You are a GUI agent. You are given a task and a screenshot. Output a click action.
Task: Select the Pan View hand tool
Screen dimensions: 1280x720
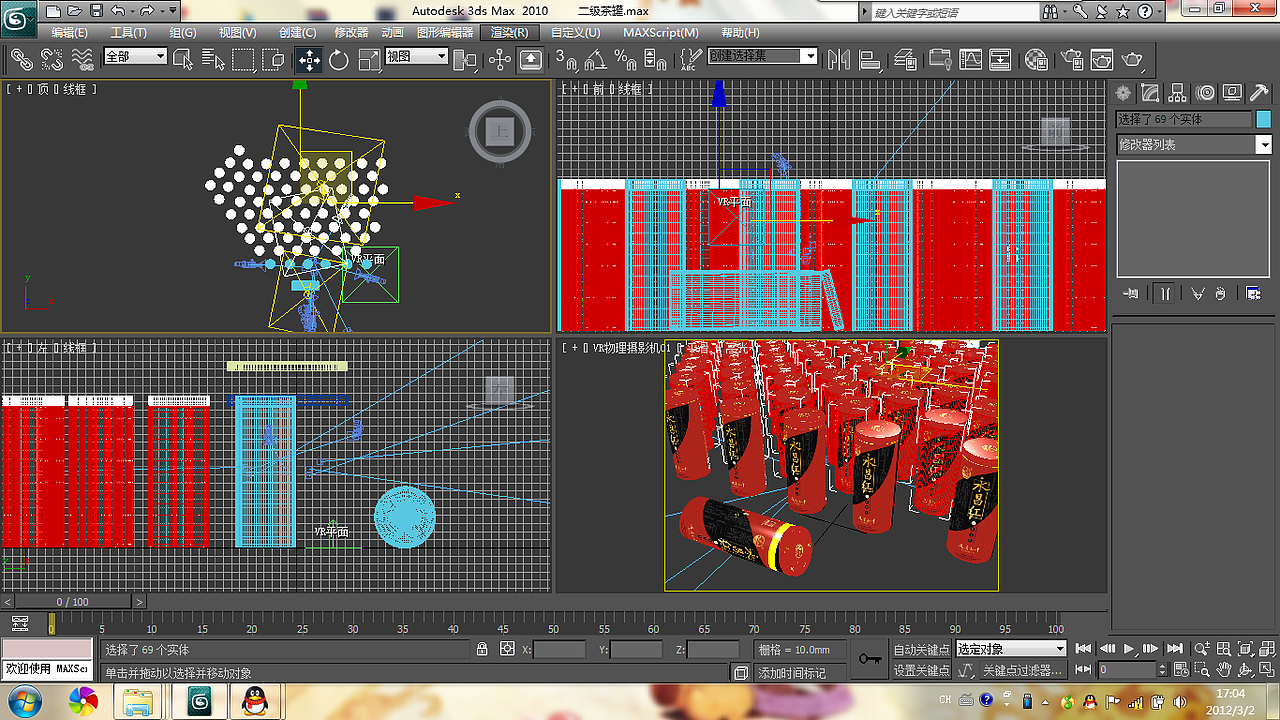coord(1223,670)
